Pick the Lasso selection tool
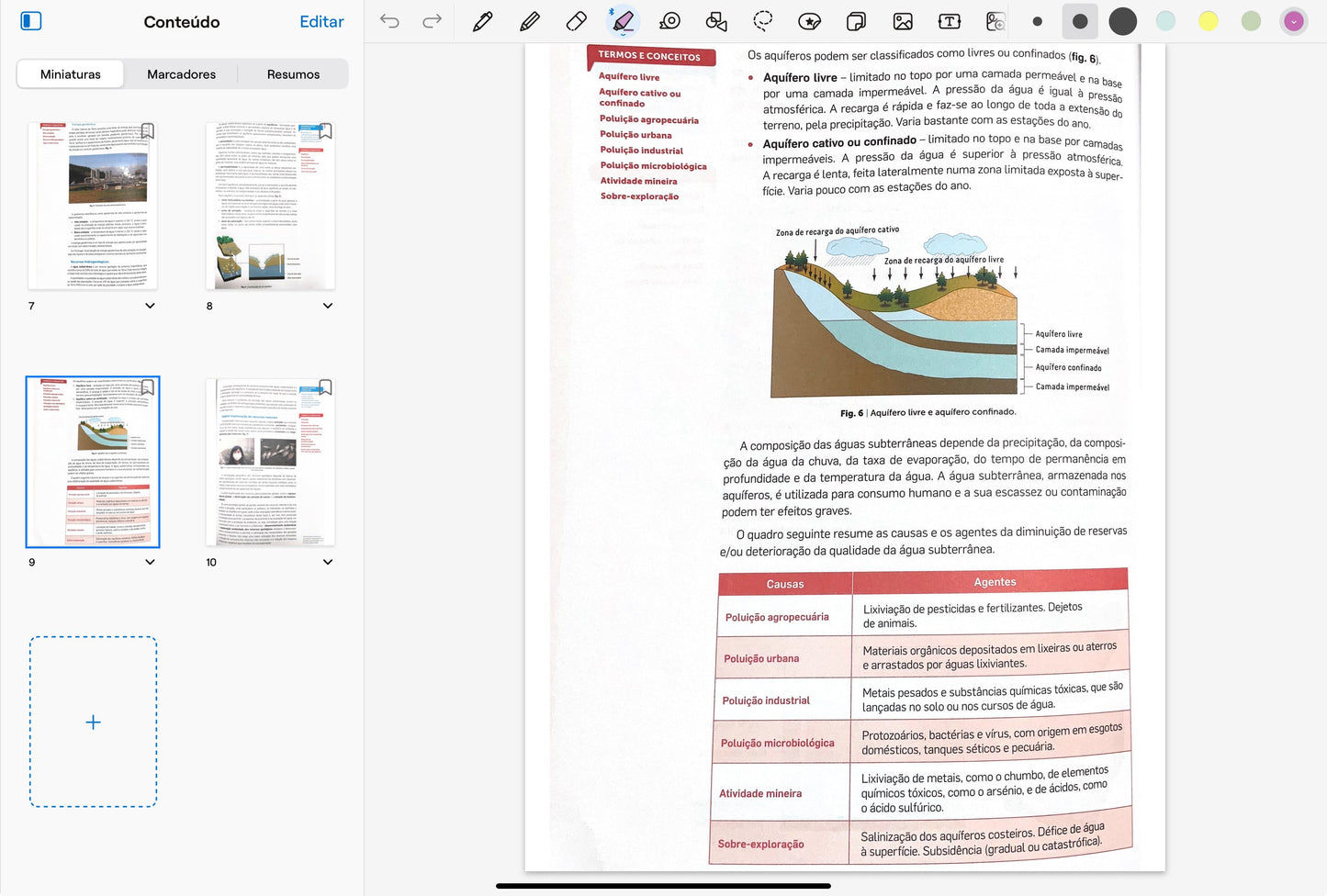1327x896 pixels. pyautogui.click(x=762, y=21)
